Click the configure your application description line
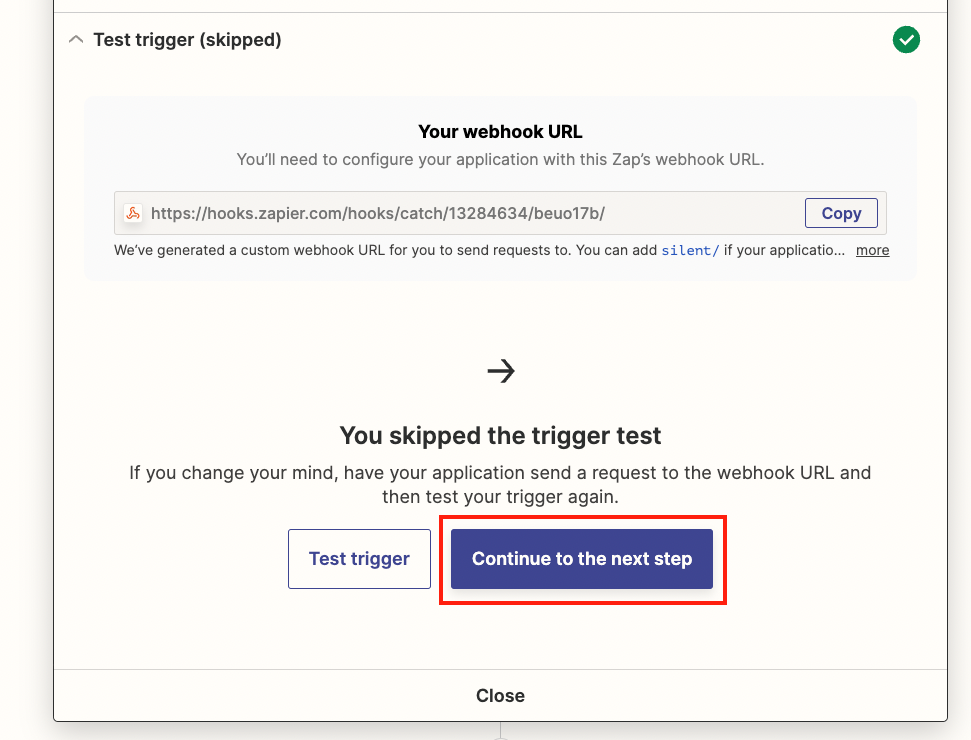 [x=500, y=159]
